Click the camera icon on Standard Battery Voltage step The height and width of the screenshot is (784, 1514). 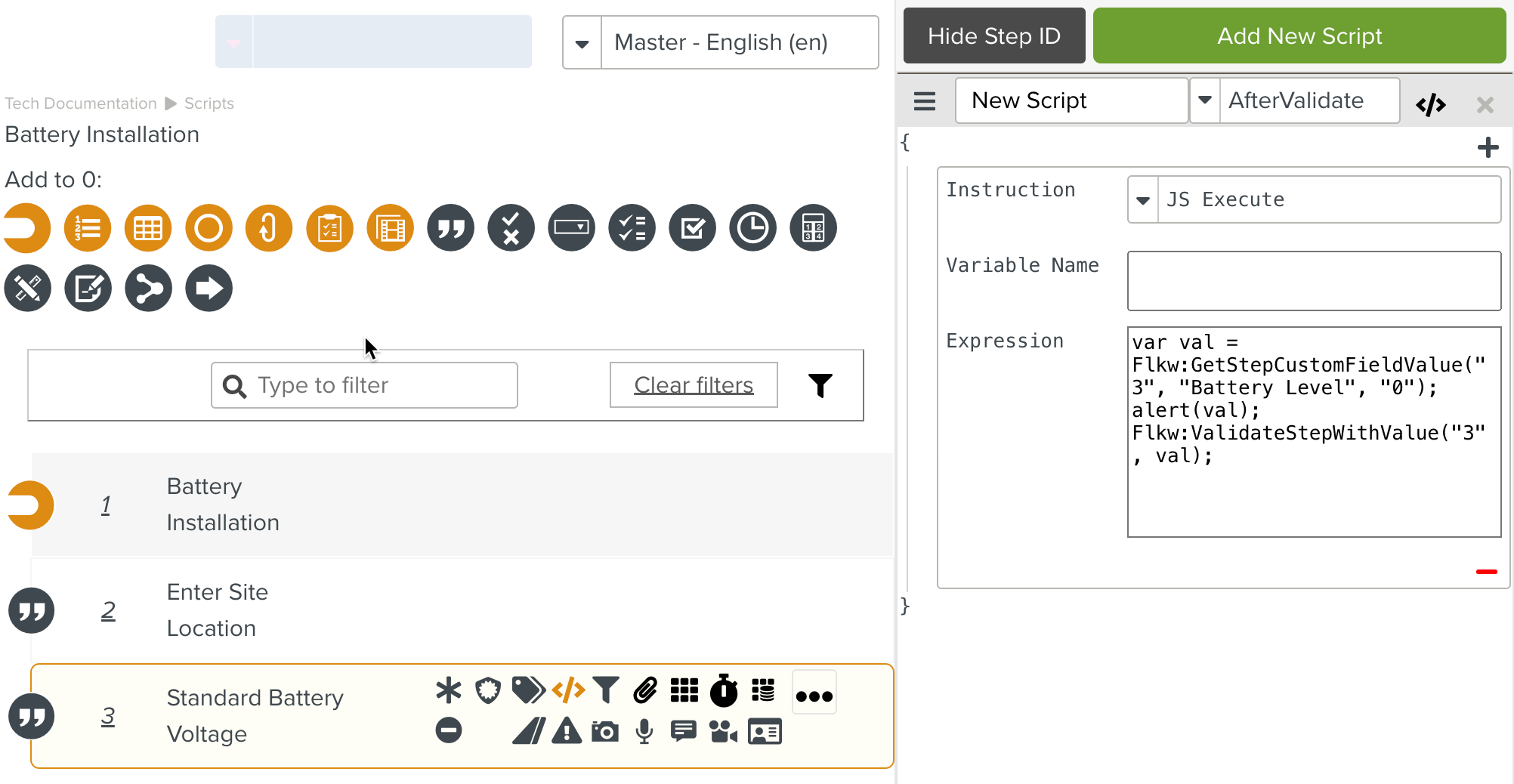[x=605, y=730]
